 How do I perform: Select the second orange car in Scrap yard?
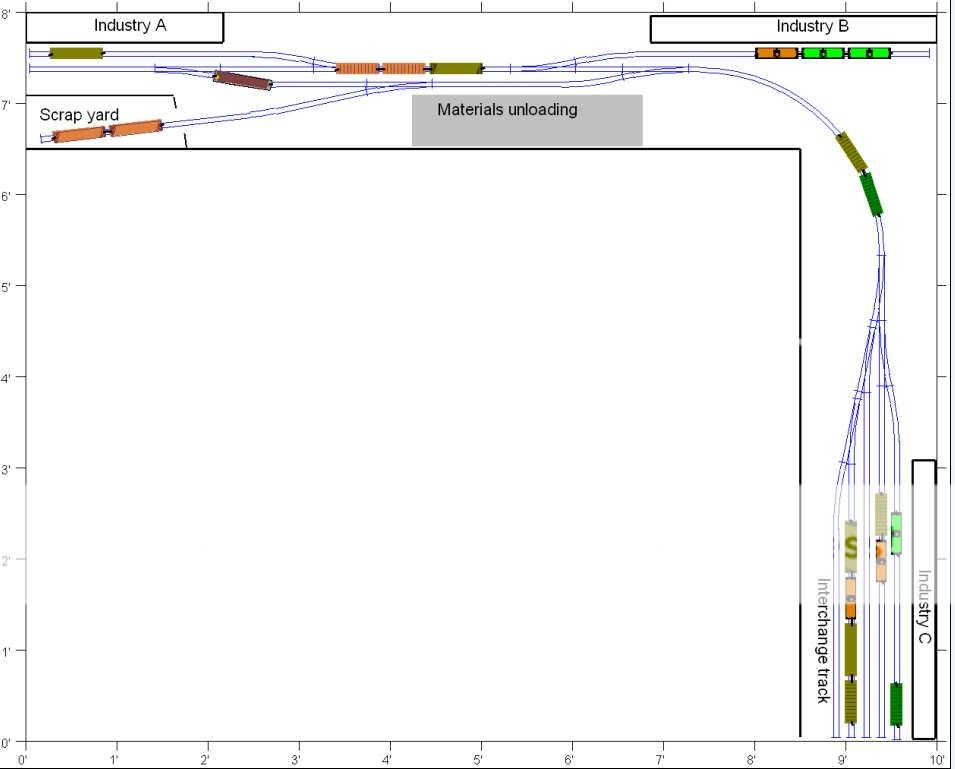136,127
